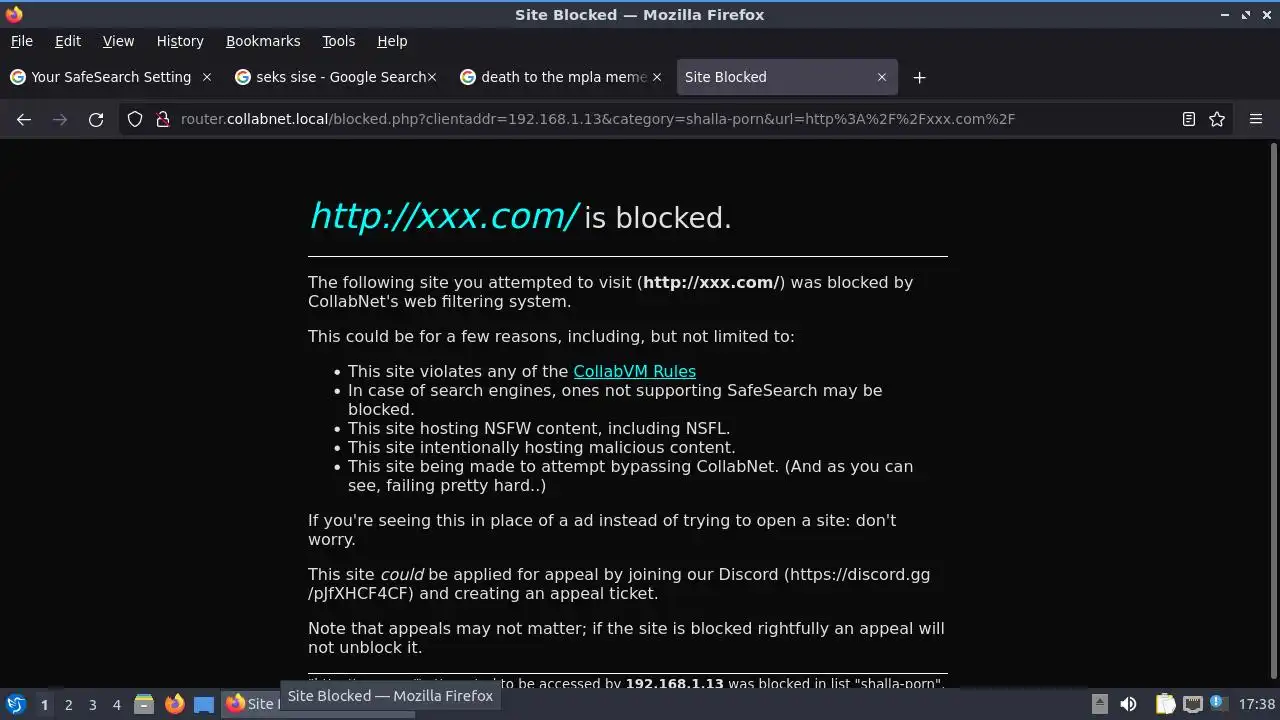The width and height of the screenshot is (1280, 720).
Task: Click the 17:38 taskbar clock
Action: (x=1257, y=704)
